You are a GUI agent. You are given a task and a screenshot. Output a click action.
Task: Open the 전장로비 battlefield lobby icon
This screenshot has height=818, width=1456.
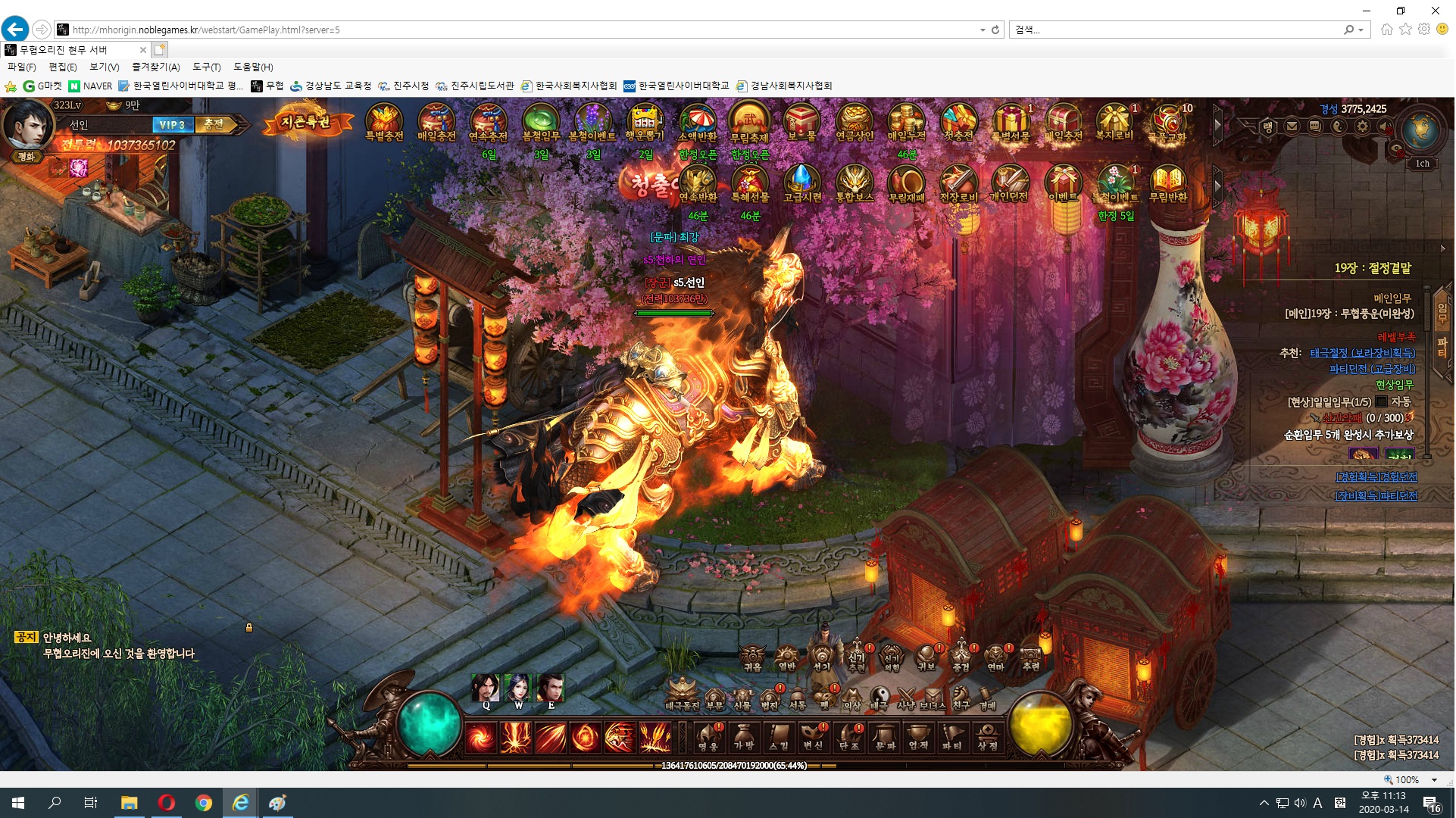click(958, 184)
